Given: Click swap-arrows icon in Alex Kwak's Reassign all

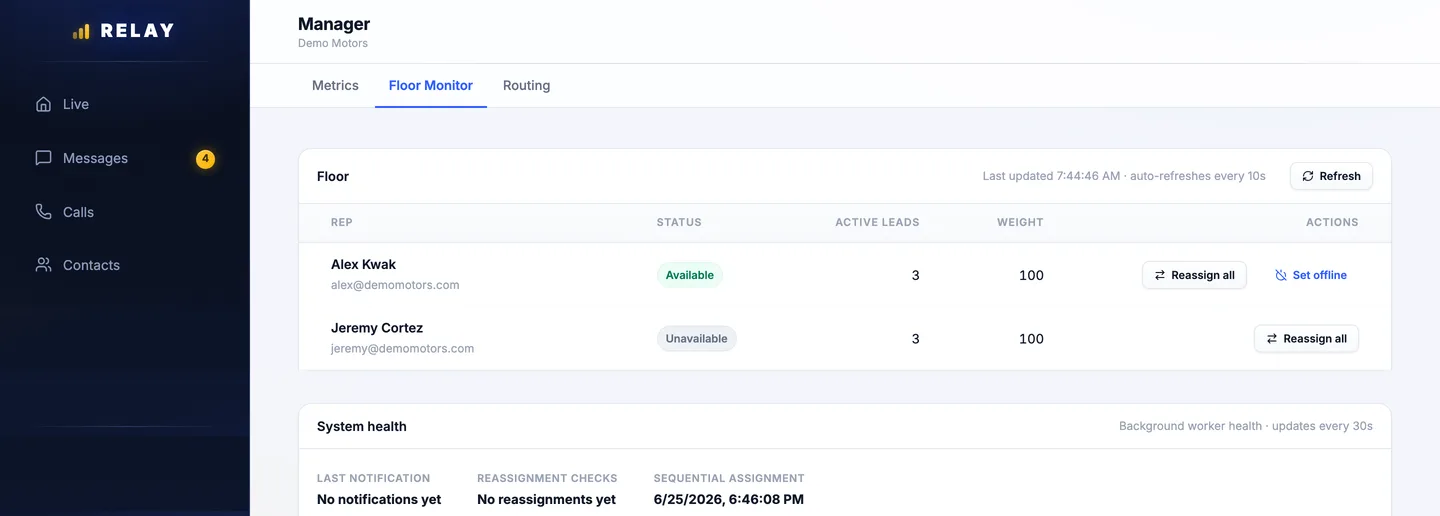Looking at the screenshot, I should (x=1160, y=275).
